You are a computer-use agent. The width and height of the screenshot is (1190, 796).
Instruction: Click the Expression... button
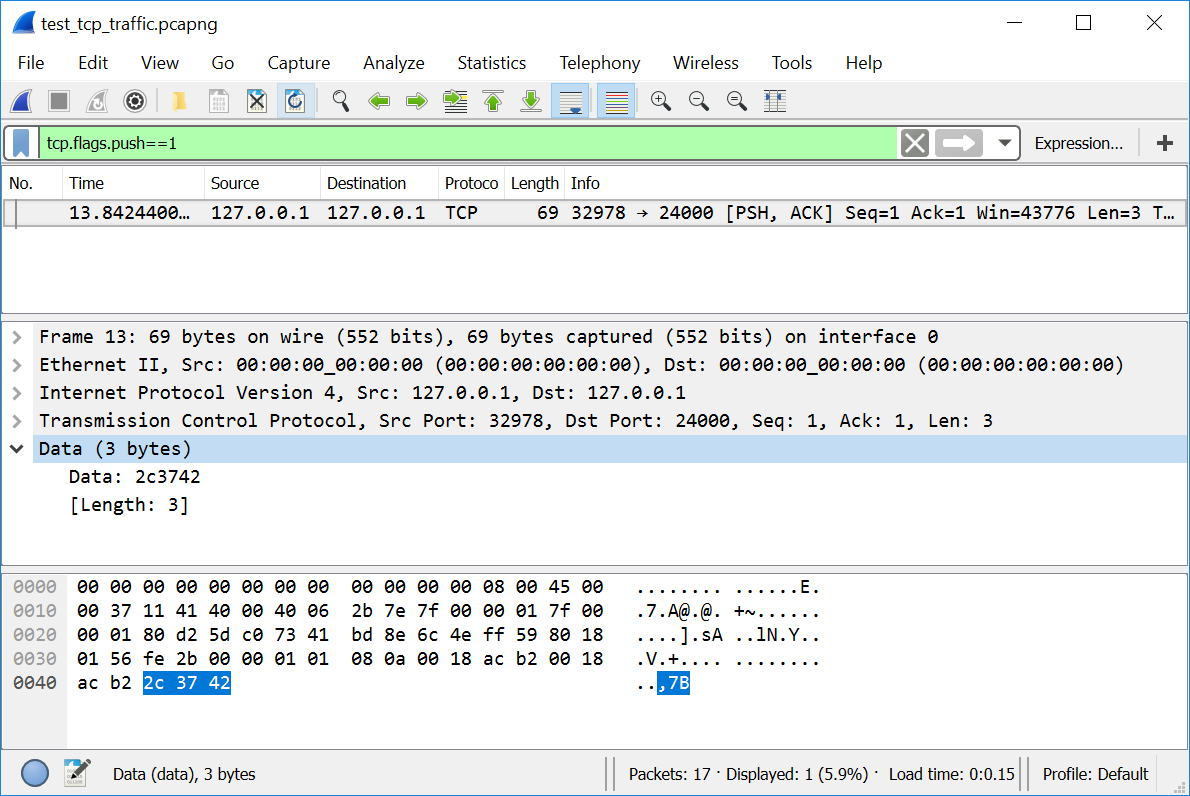tap(1078, 143)
